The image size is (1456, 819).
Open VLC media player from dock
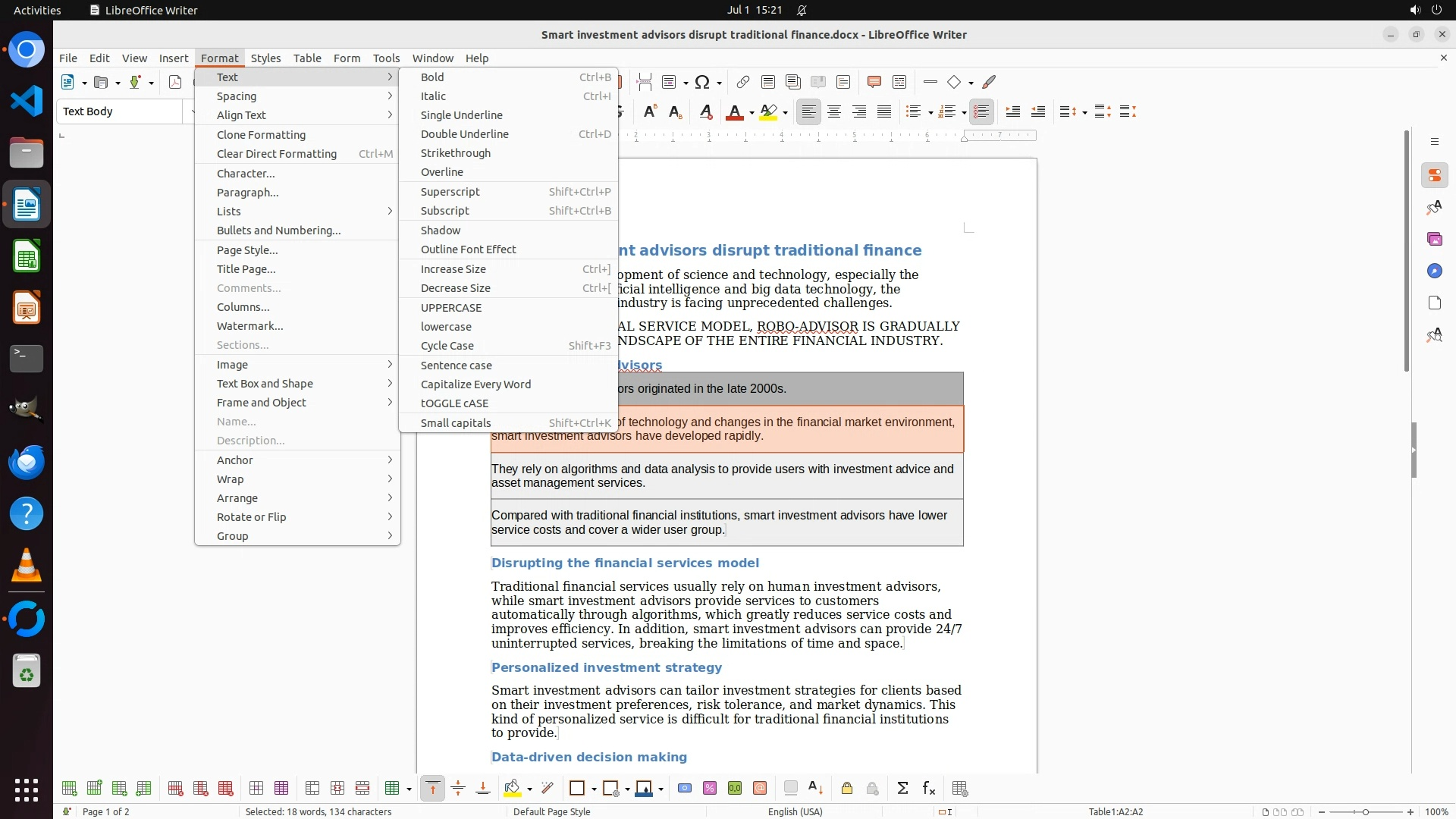coord(27,566)
